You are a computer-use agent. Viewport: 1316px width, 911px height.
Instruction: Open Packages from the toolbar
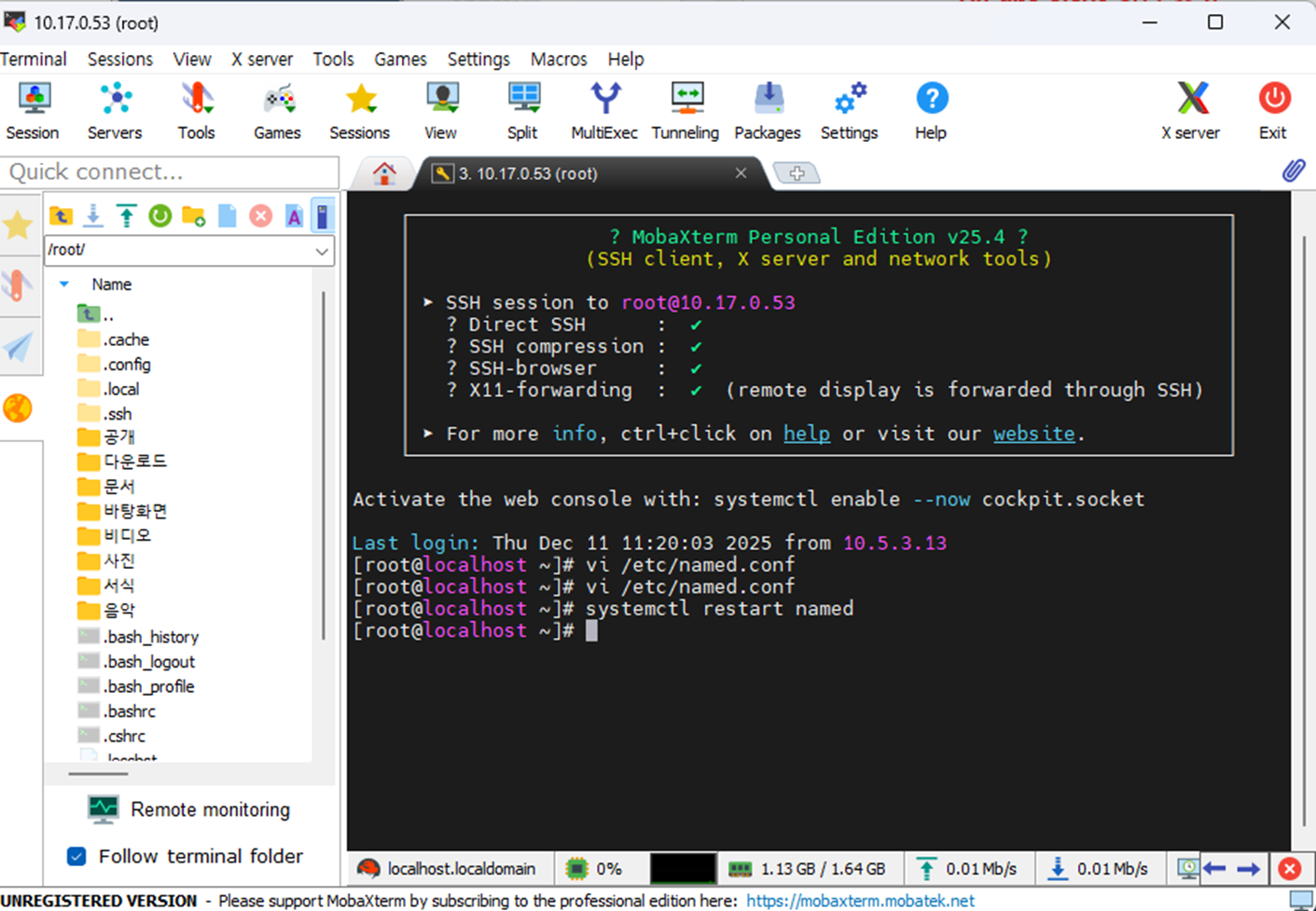(x=768, y=111)
